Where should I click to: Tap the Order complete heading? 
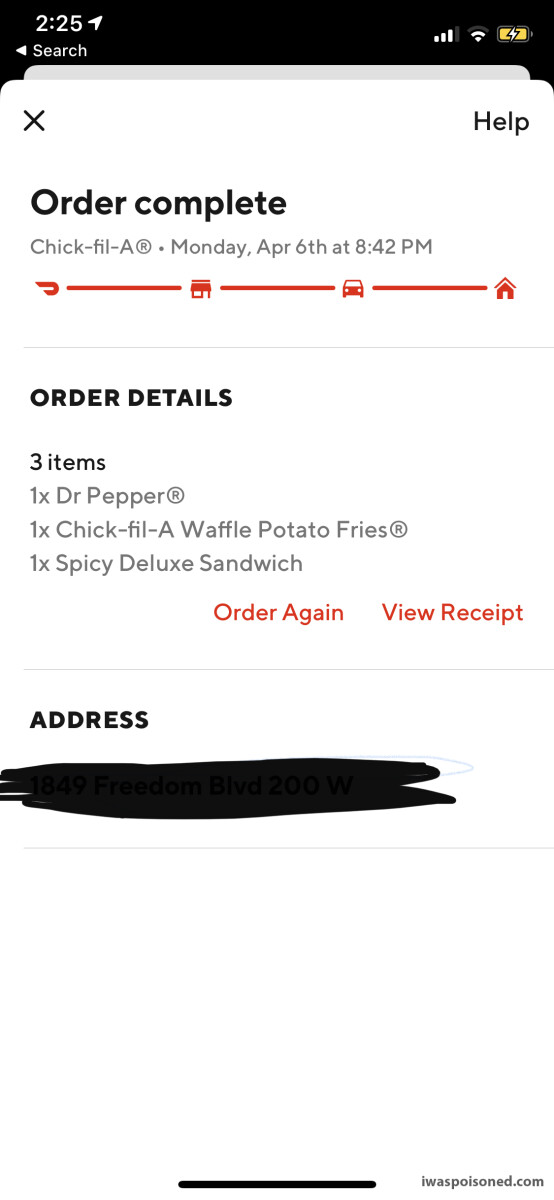pos(159,203)
